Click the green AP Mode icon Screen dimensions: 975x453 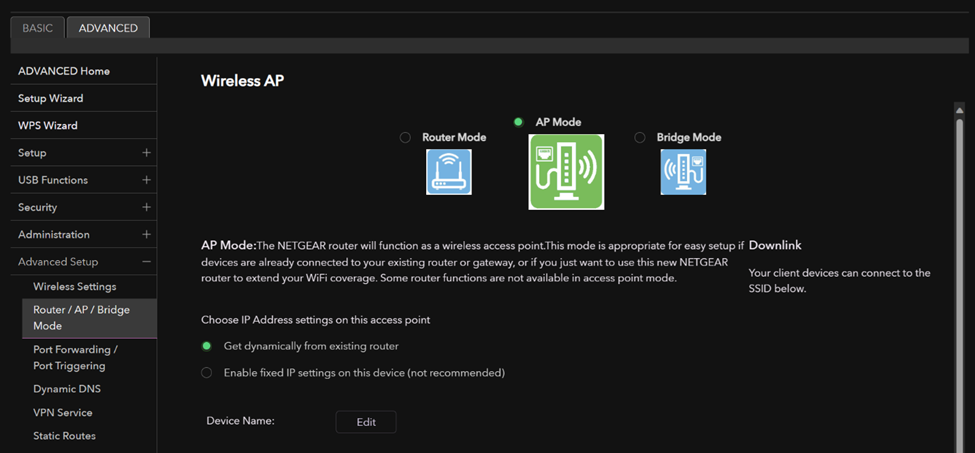566,172
